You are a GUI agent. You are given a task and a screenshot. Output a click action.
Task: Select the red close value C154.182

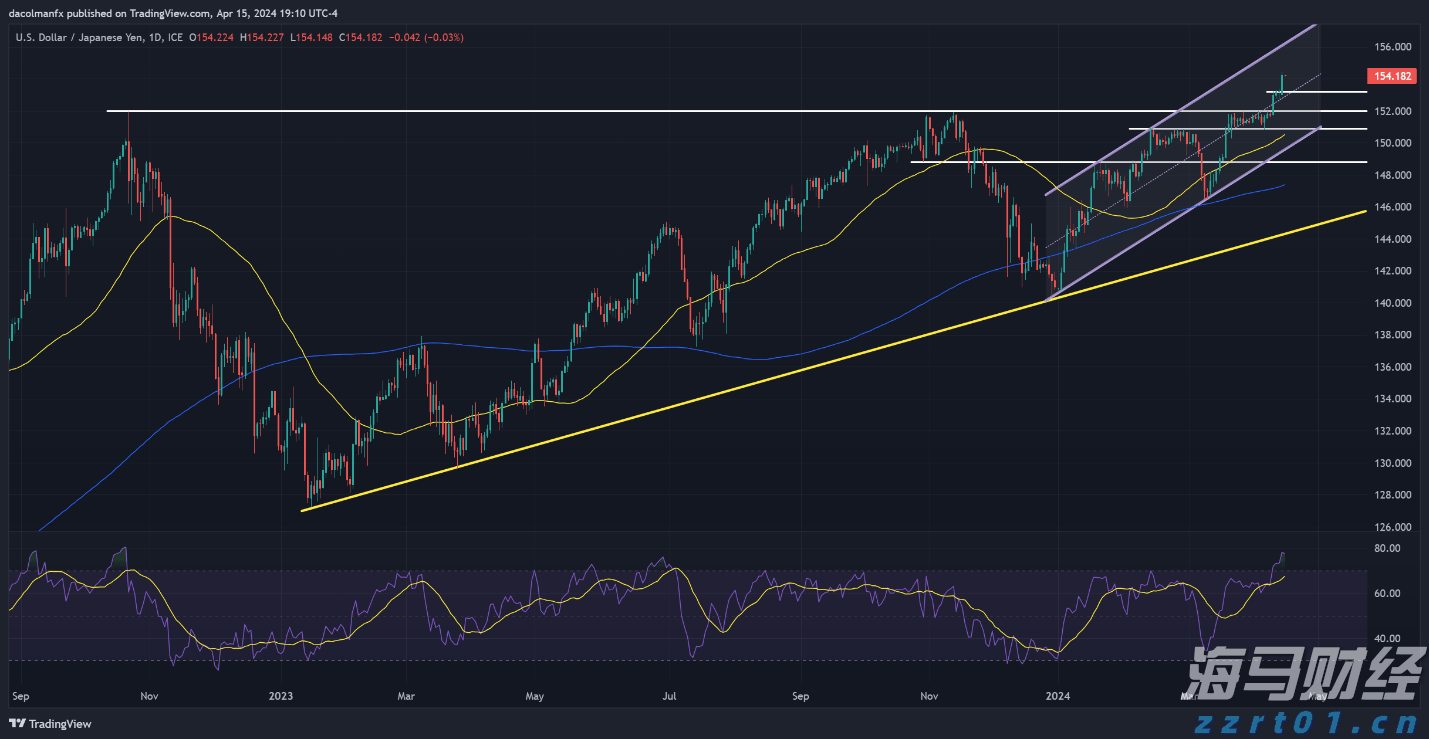[360, 36]
